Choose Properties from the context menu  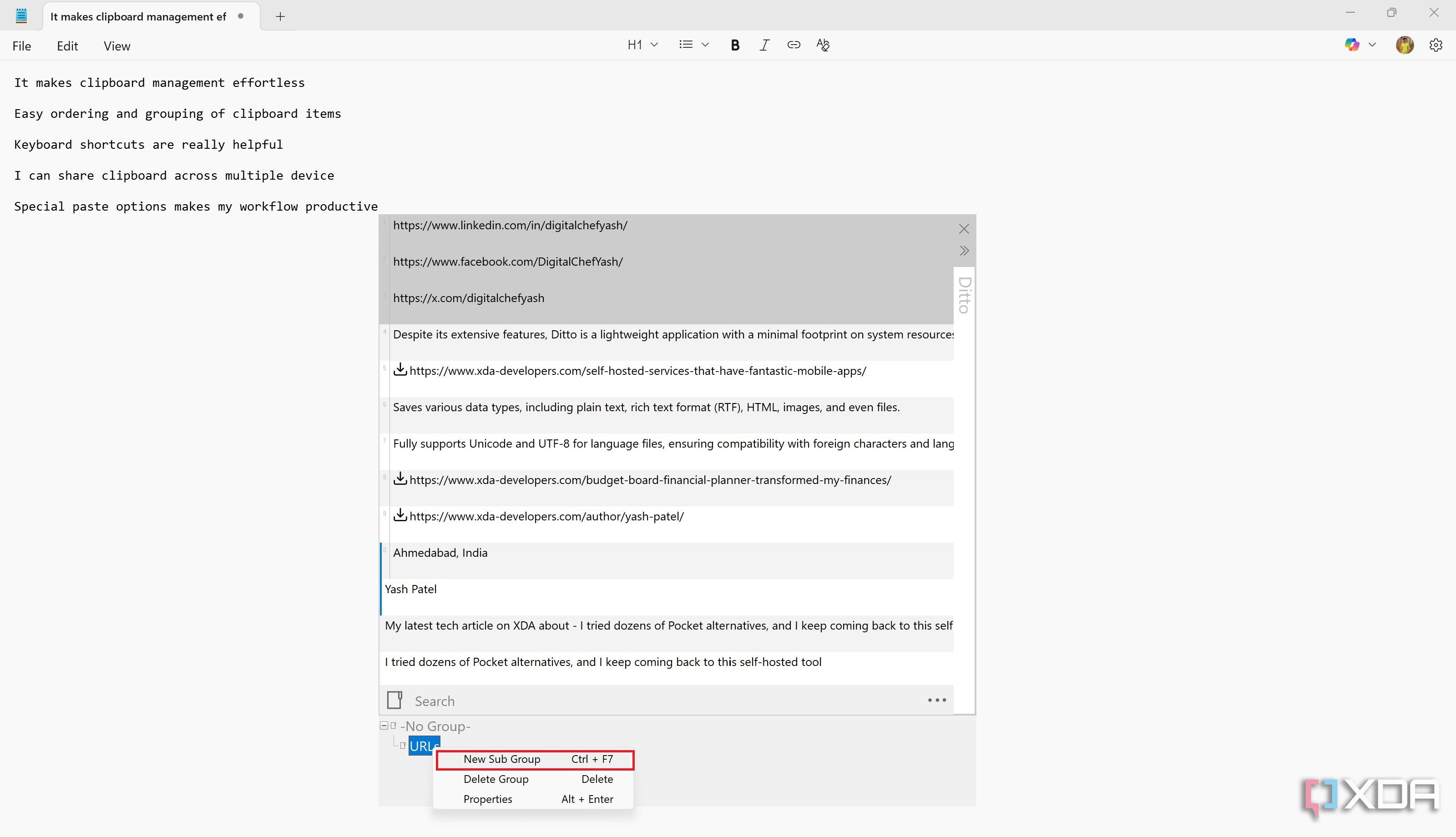[533, 799]
